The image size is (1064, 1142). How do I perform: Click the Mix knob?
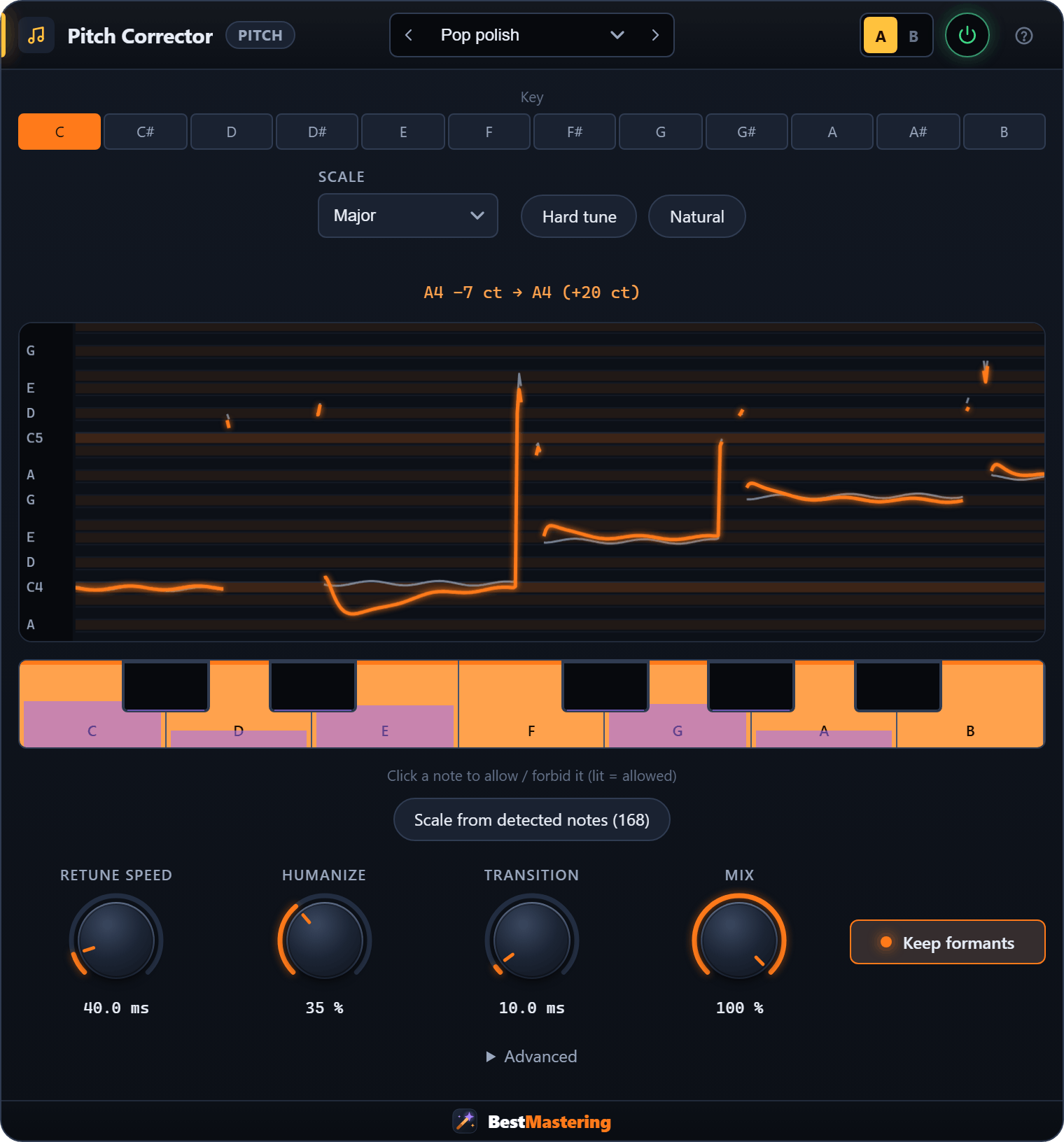tap(739, 940)
